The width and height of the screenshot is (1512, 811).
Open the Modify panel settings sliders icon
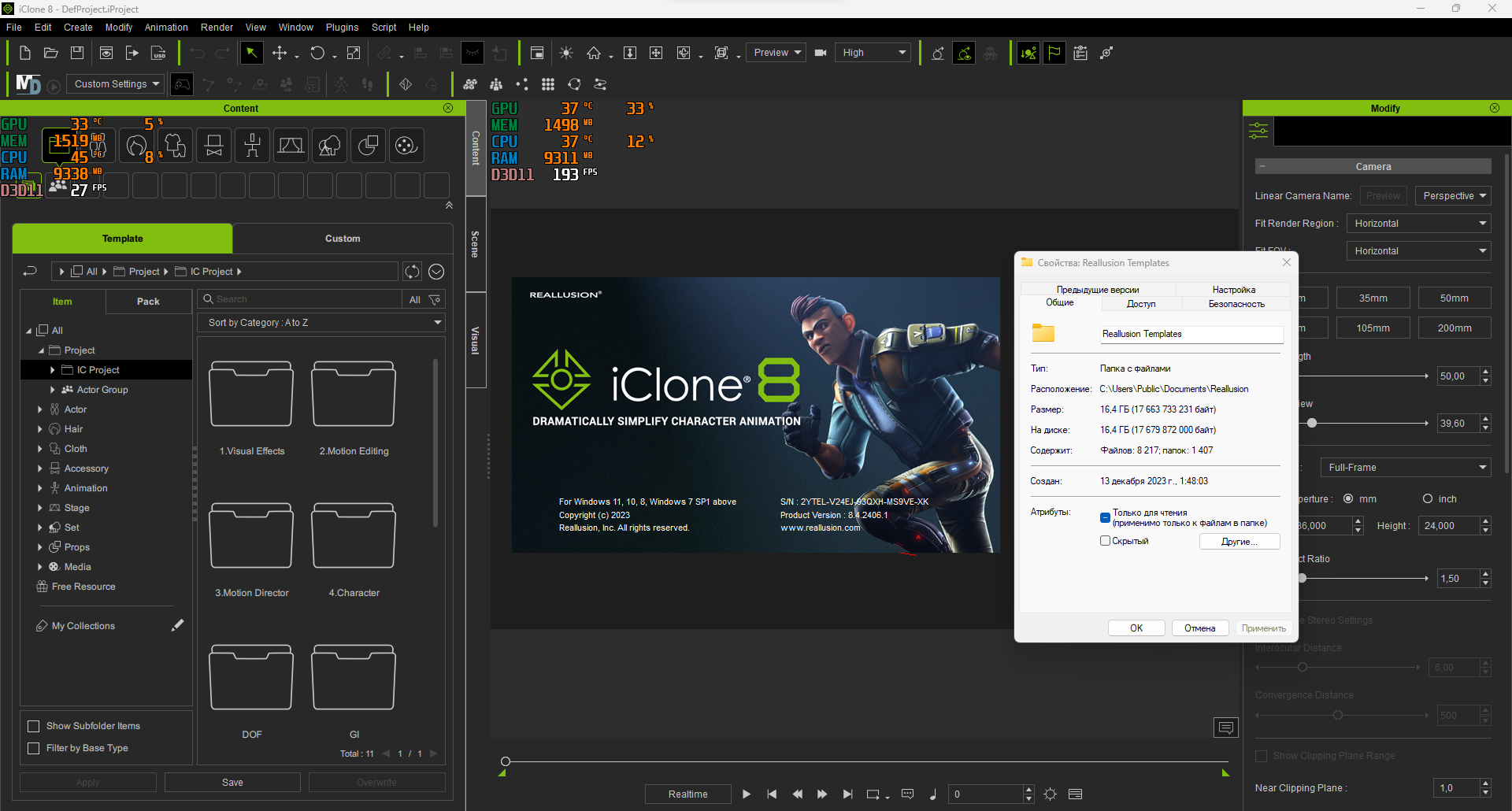click(1258, 131)
